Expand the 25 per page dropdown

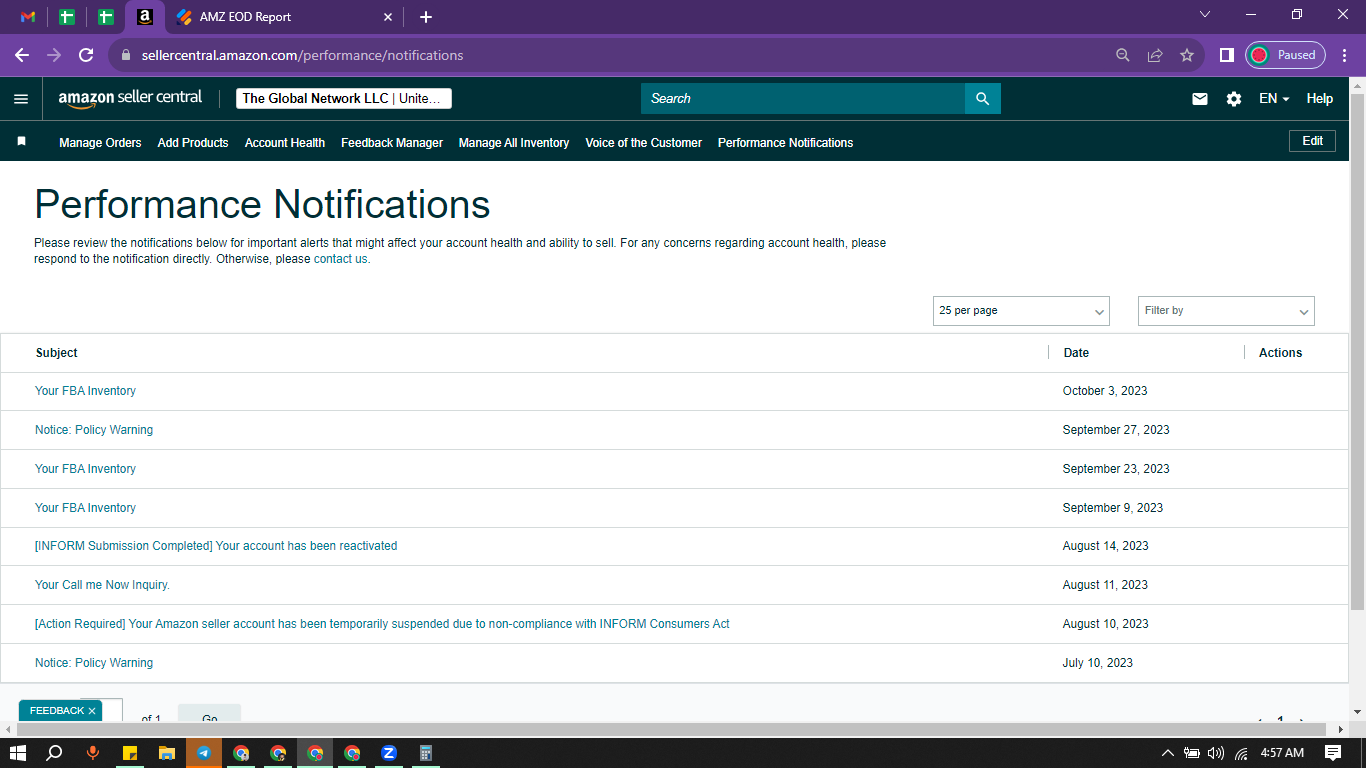1021,311
